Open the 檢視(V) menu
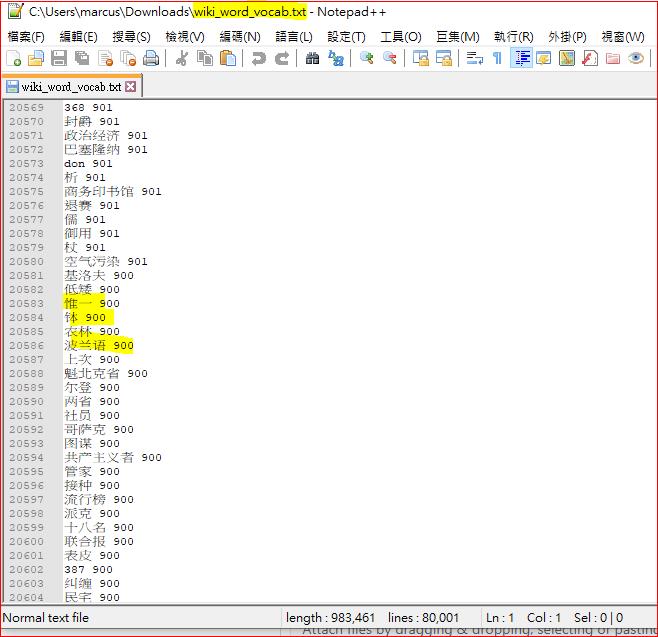Image resolution: width=658 pixels, height=637 pixels. pyautogui.click(x=185, y=37)
